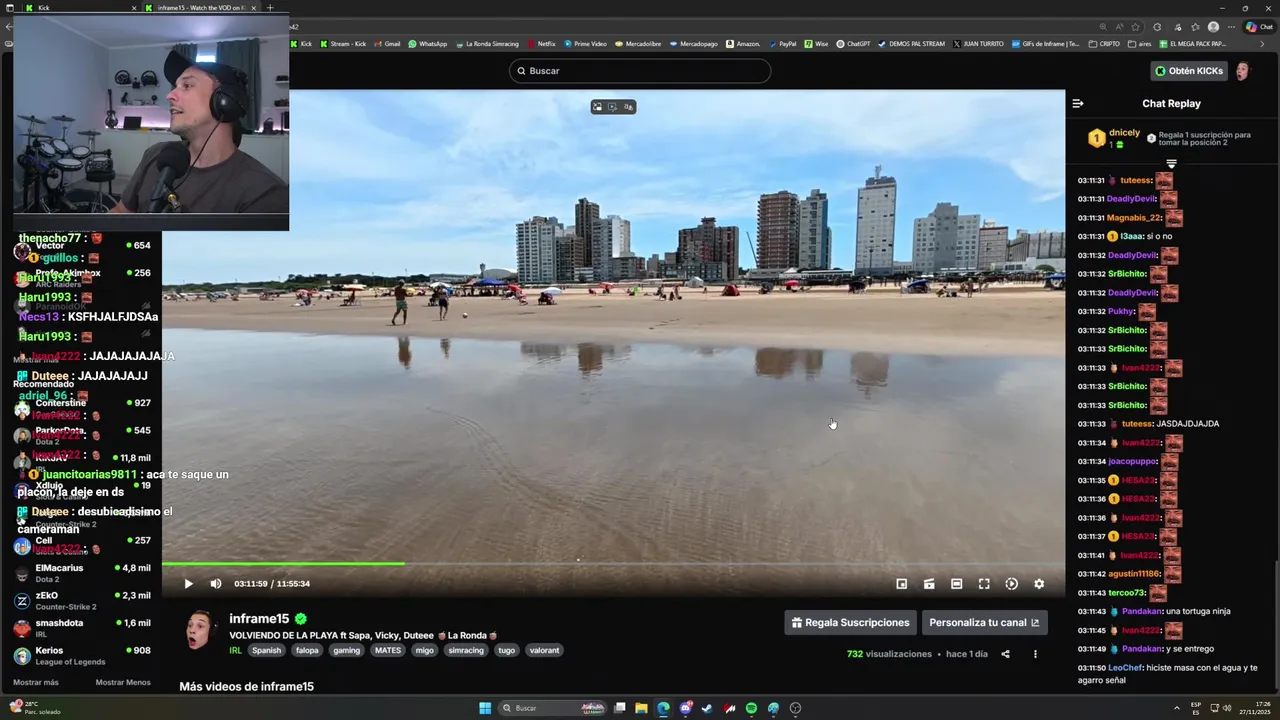Play the paused VOD video
The height and width of the screenshot is (720, 1280).
coord(188,584)
